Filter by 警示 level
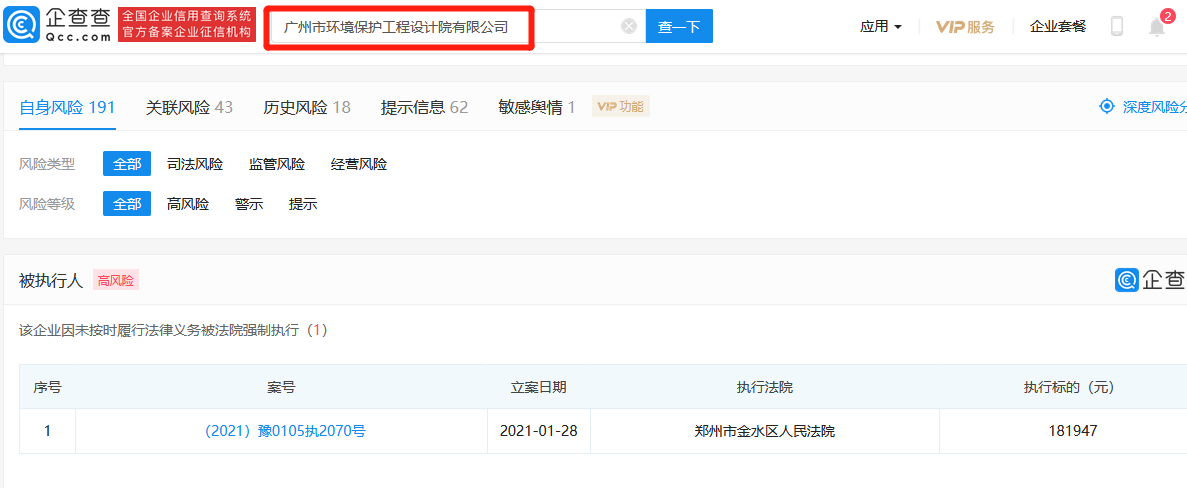This screenshot has width=1187, height=488. tap(249, 204)
